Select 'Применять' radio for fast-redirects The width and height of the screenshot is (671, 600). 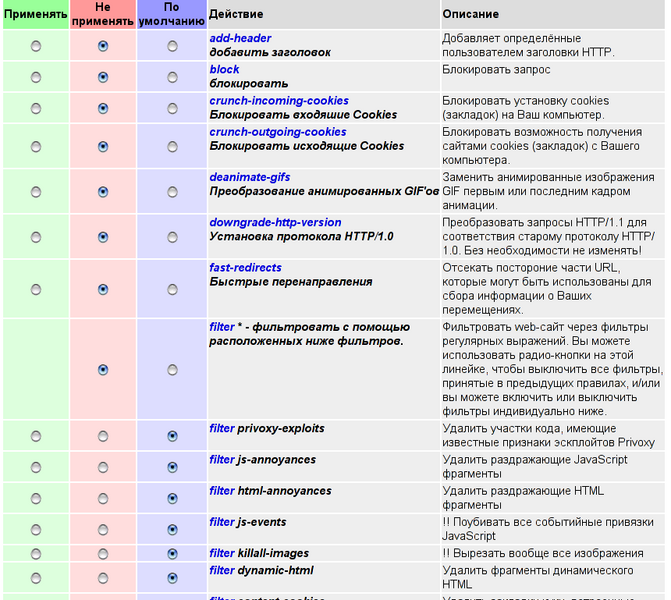36,289
